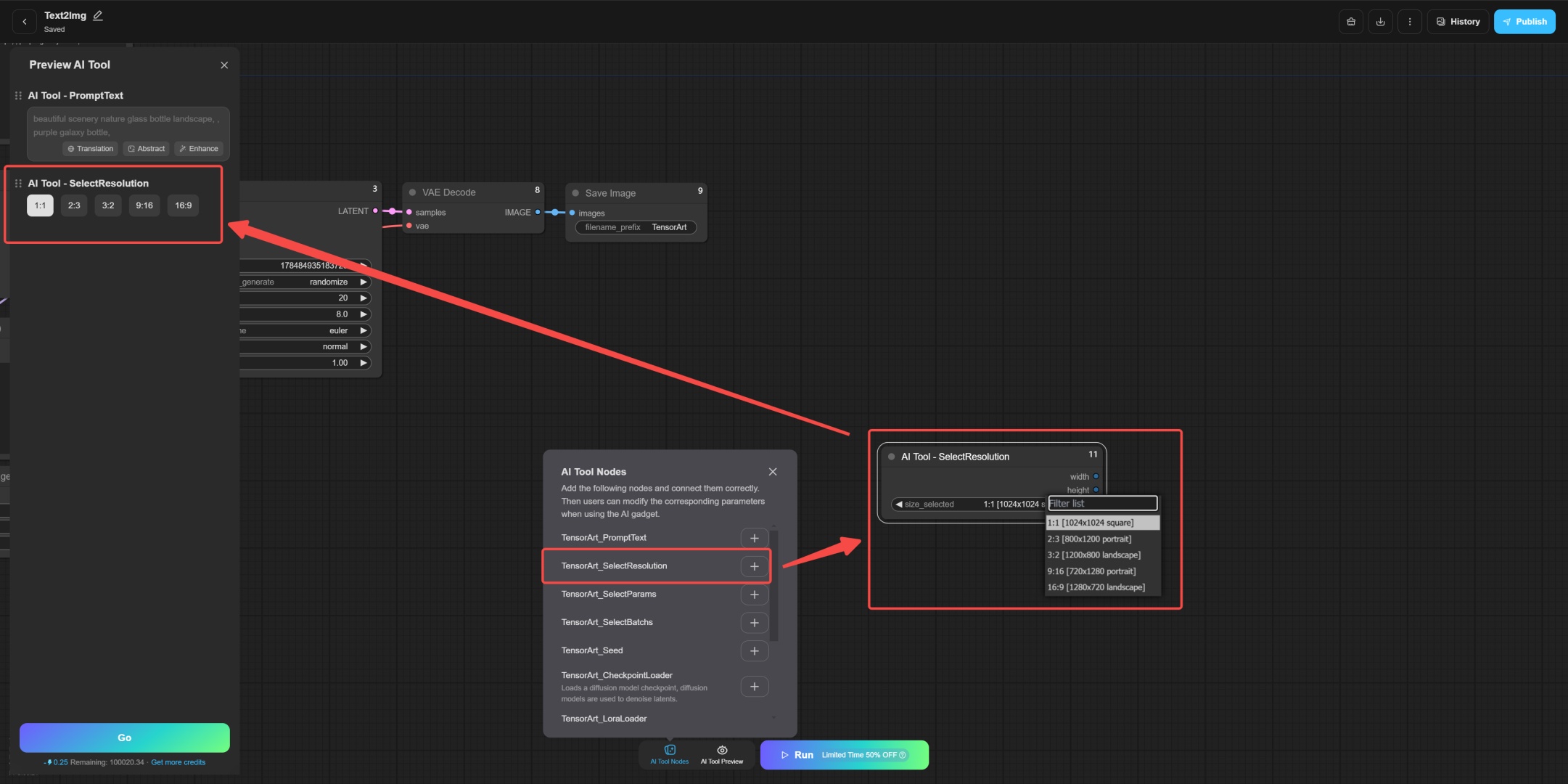This screenshot has width=1568, height=784.
Task: Switch to AI Tool Preview tab
Action: [x=721, y=755]
